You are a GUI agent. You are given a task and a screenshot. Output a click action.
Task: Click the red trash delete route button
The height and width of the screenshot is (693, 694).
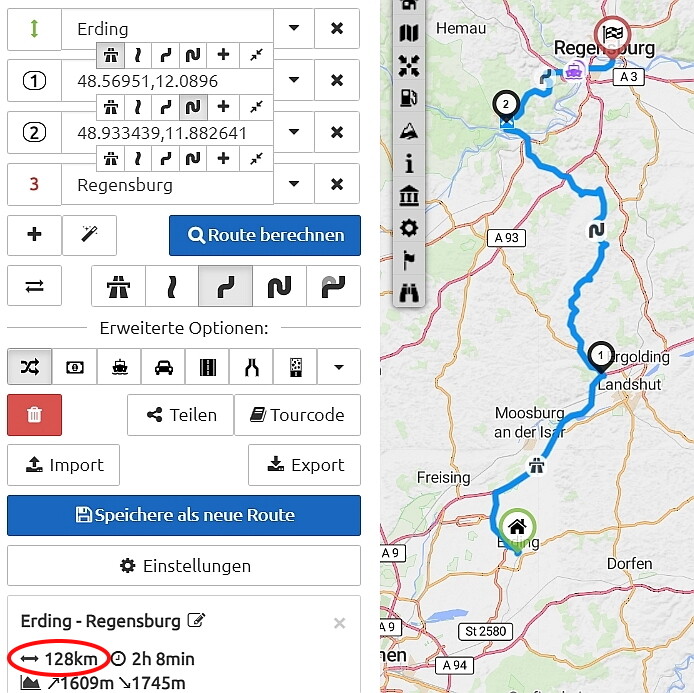click(35, 415)
